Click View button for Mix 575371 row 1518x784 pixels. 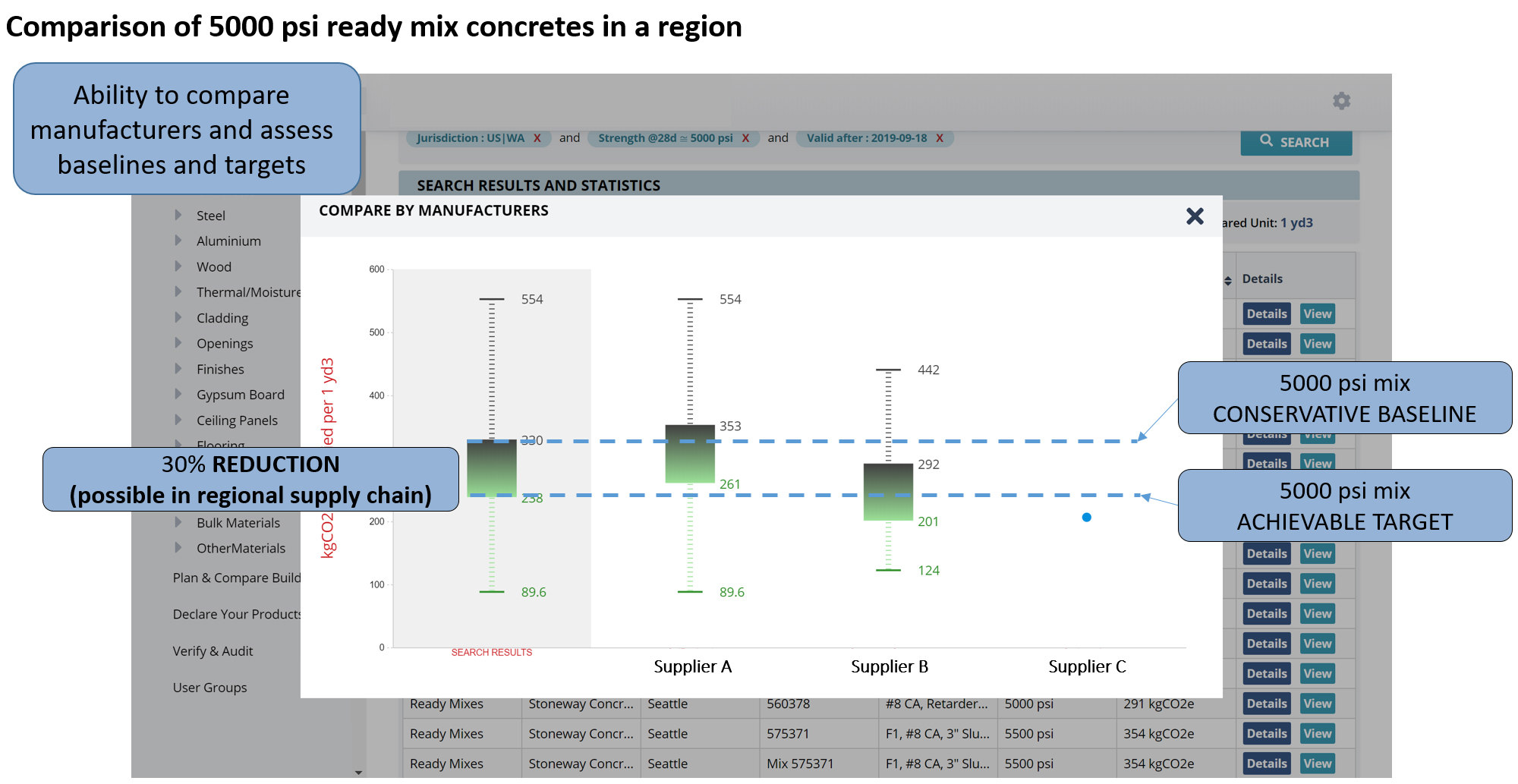coord(1317,764)
